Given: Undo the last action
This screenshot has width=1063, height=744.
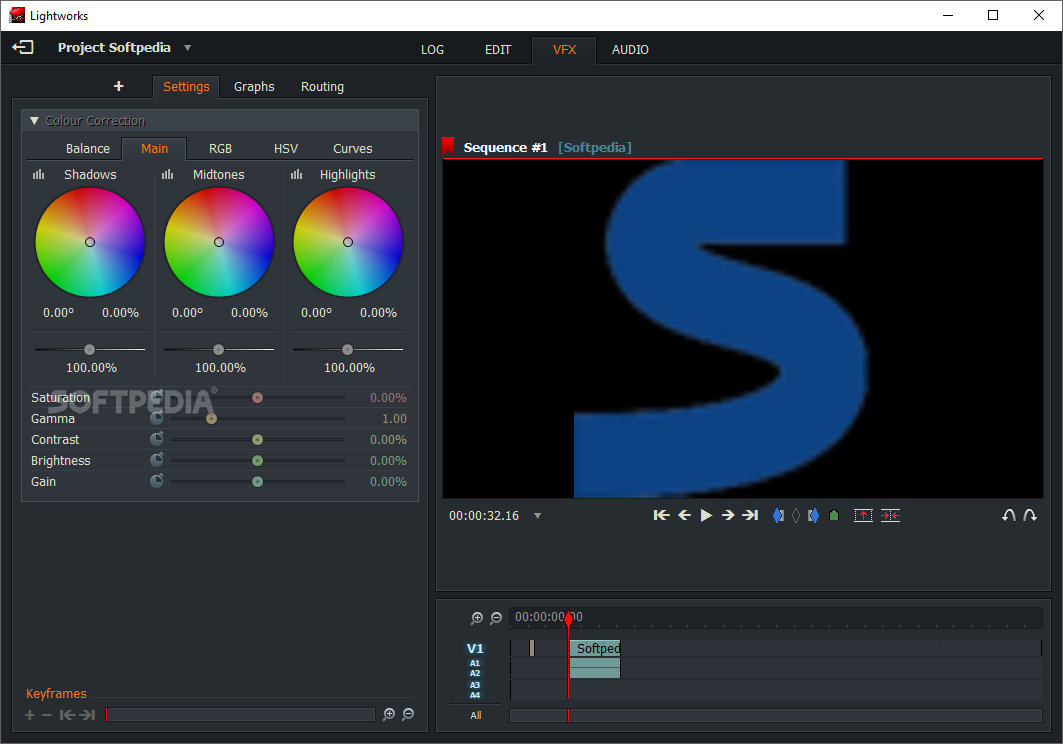Looking at the screenshot, I should point(1008,515).
